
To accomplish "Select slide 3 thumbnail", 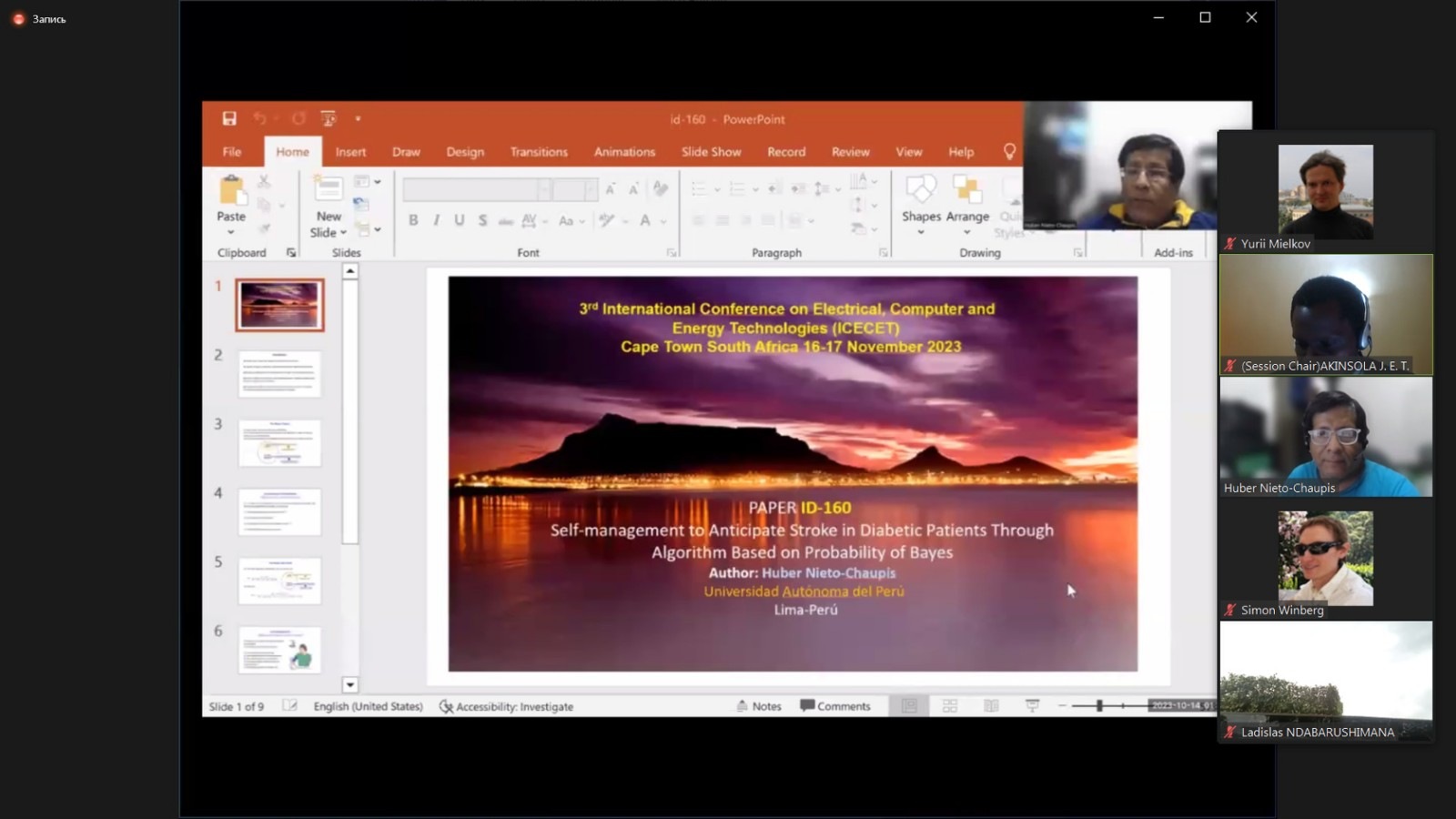I will (x=279, y=443).
